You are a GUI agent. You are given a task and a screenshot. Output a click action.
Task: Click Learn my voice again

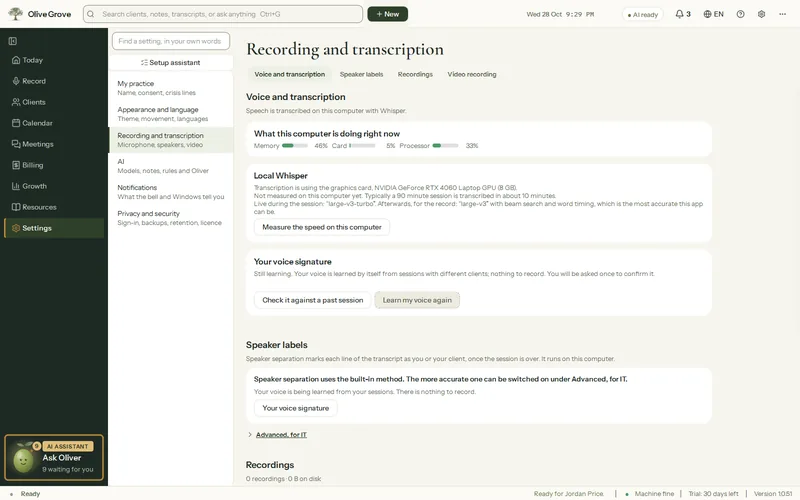(x=417, y=300)
